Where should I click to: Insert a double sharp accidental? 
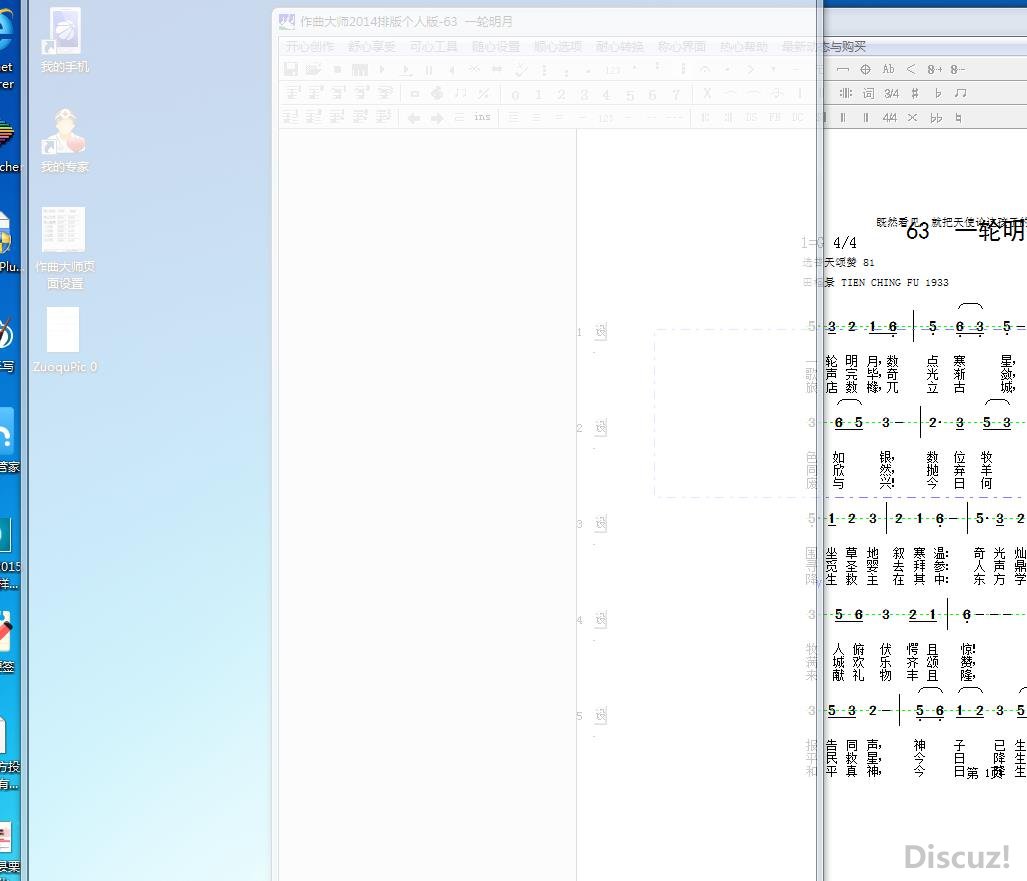point(912,118)
